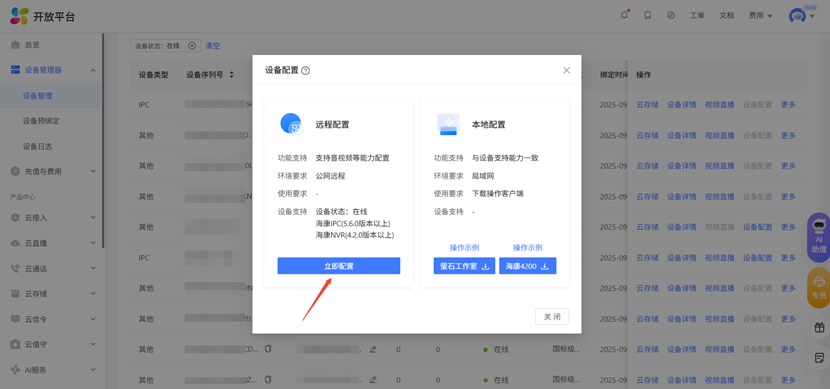Click the 云接入 sidebar icon
The height and width of the screenshot is (389, 830).
click(15, 218)
